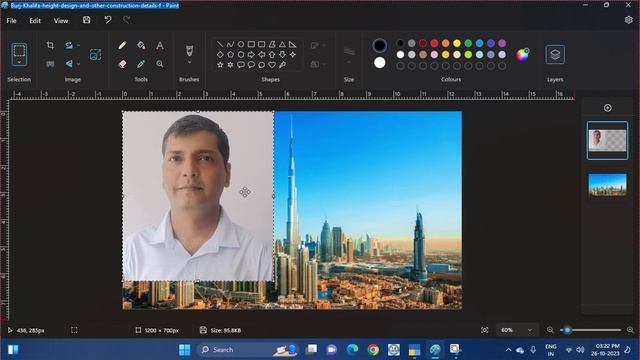This screenshot has height=360, width=640.
Task: Choose the Six-point star shape
Action: 230,64
